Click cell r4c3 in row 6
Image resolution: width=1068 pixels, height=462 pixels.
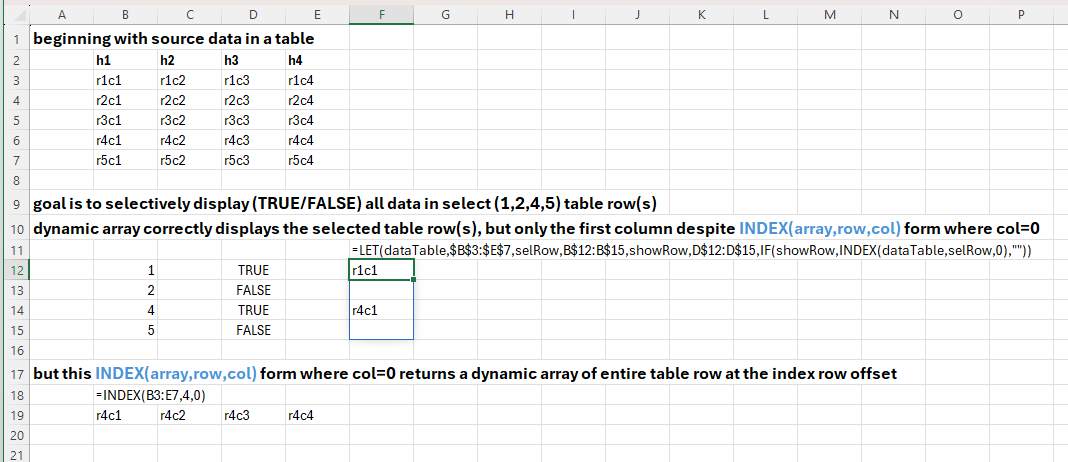pyautogui.click(x=254, y=141)
